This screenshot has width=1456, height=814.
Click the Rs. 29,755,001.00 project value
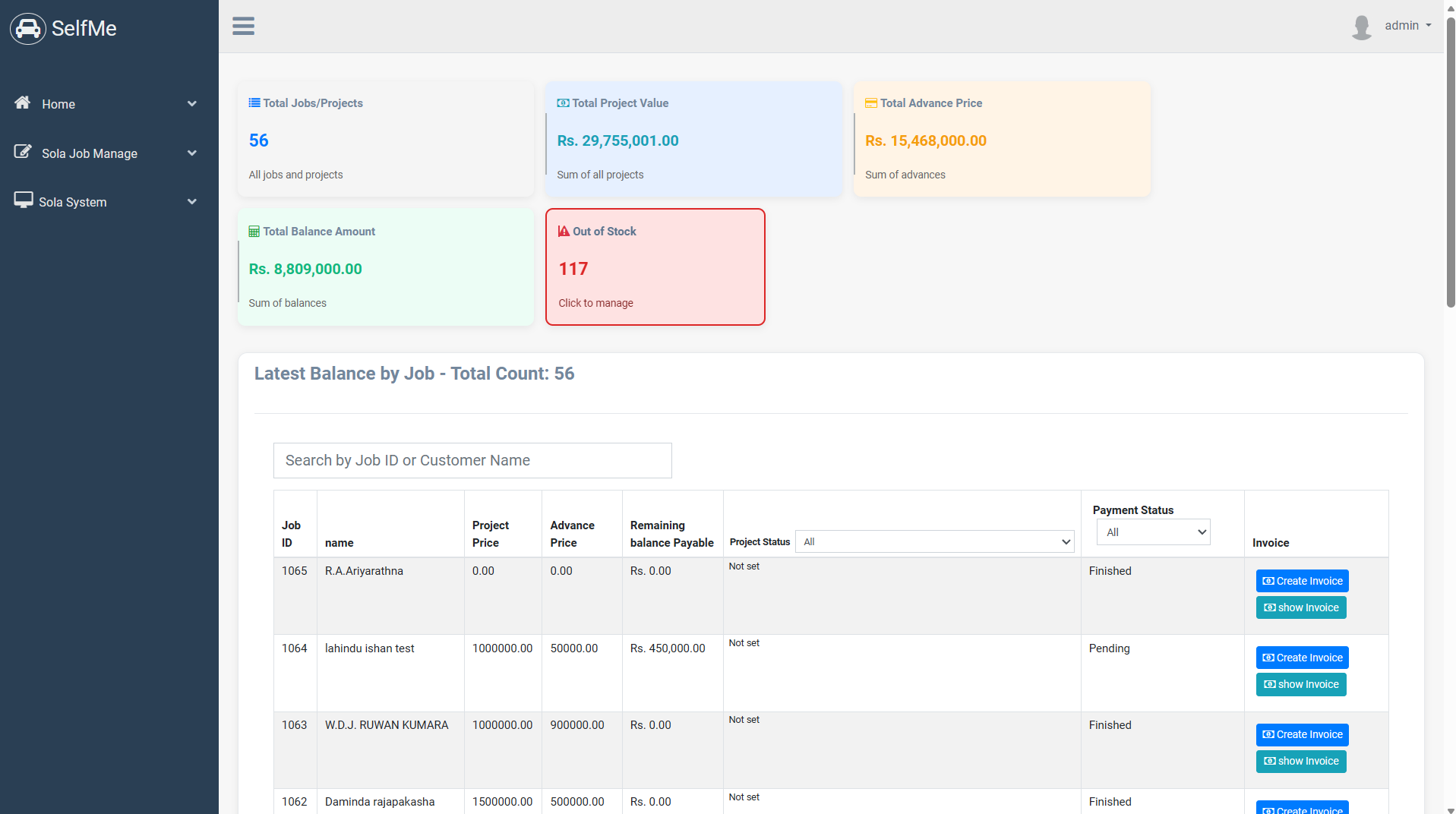(x=617, y=140)
